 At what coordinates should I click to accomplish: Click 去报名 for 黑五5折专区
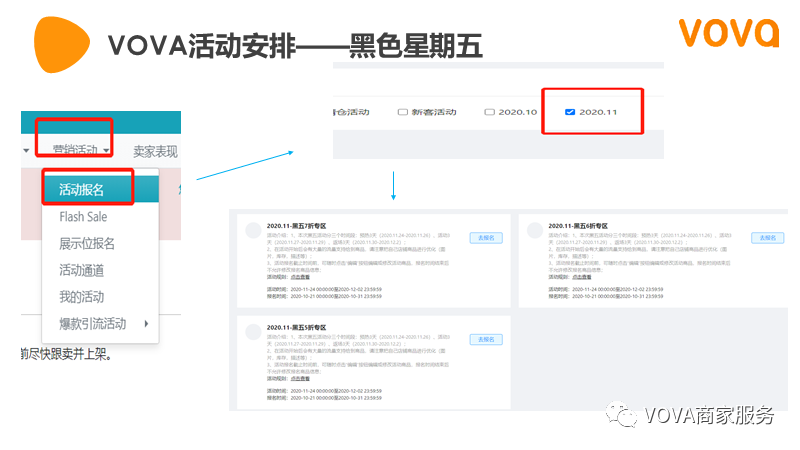pos(486,339)
